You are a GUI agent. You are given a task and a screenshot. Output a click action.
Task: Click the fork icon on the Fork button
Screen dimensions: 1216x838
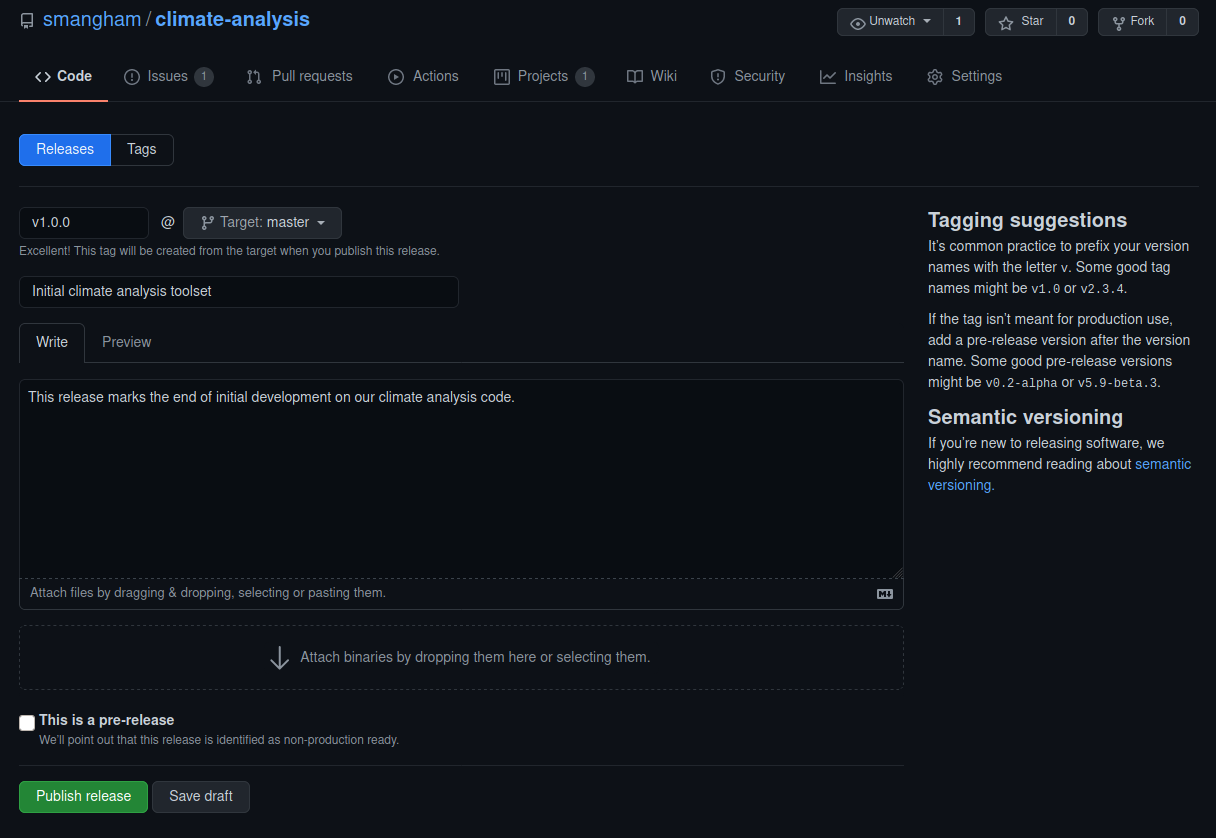click(1119, 22)
